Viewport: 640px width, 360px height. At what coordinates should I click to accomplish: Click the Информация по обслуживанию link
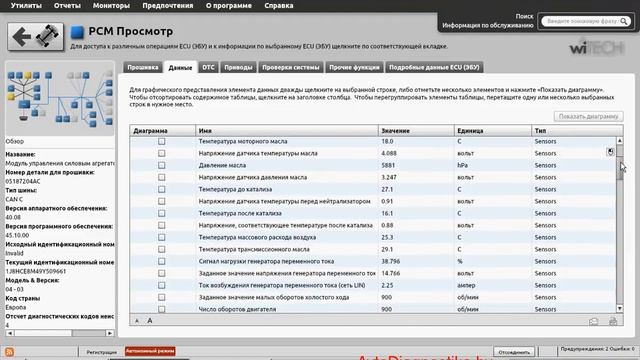488,25
